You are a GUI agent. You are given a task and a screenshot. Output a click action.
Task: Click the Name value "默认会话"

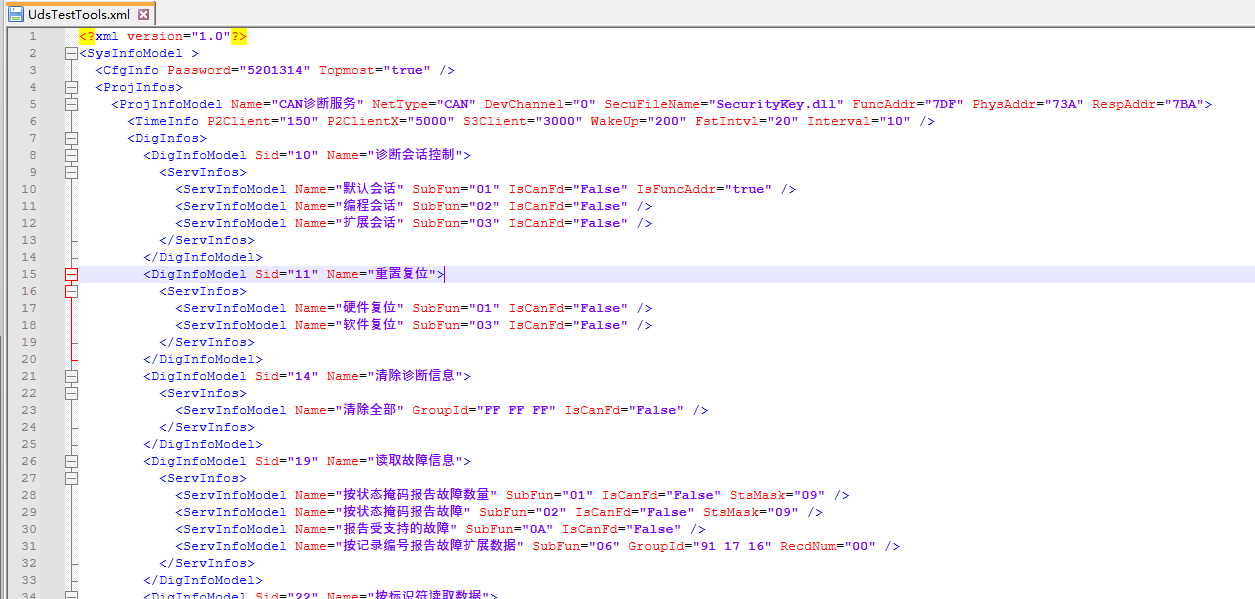coord(369,189)
